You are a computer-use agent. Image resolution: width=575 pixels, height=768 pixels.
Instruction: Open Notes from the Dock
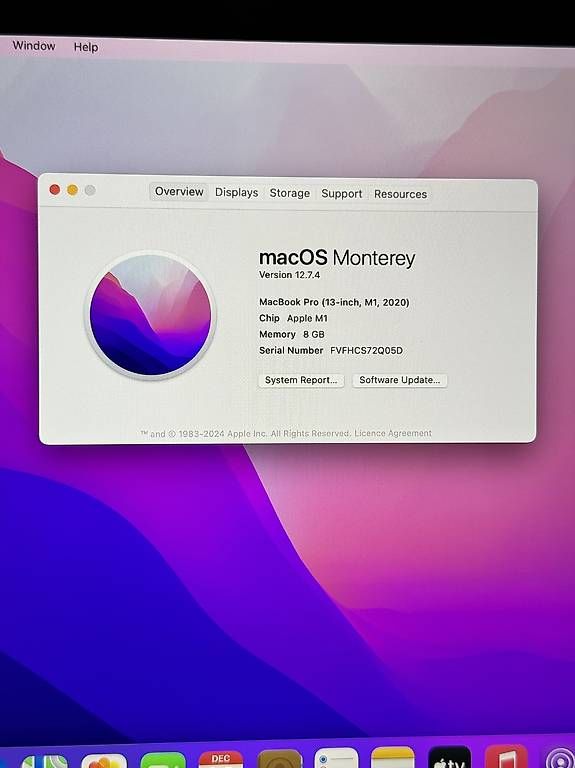(393, 757)
